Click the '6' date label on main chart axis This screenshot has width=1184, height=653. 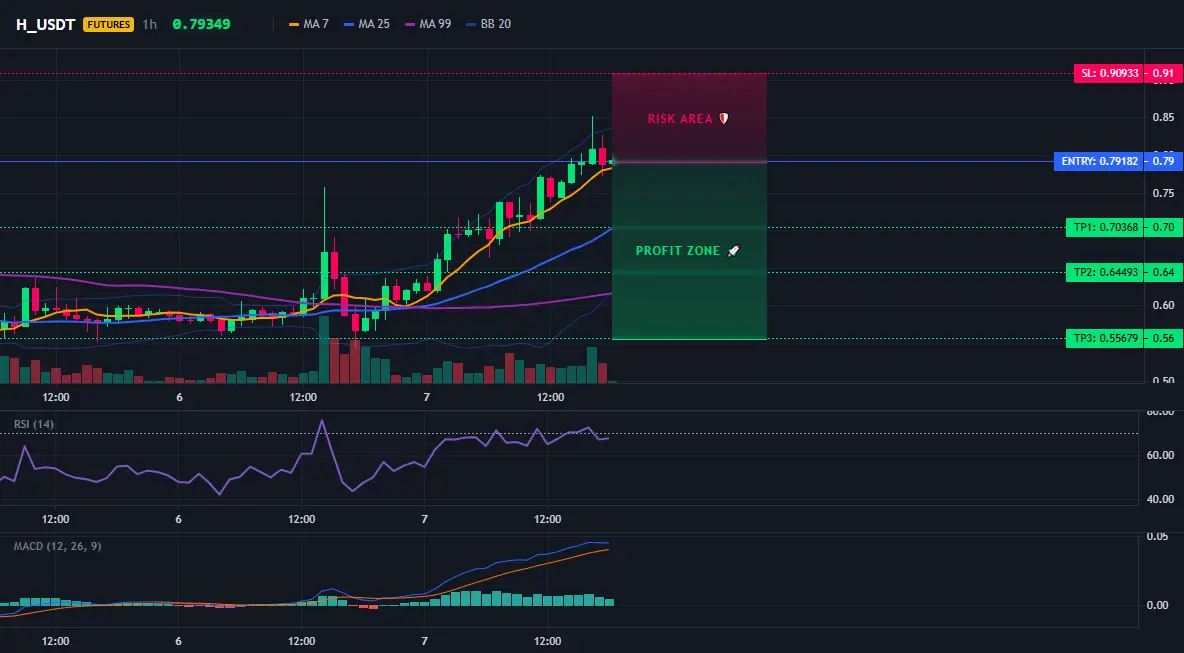coord(179,397)
